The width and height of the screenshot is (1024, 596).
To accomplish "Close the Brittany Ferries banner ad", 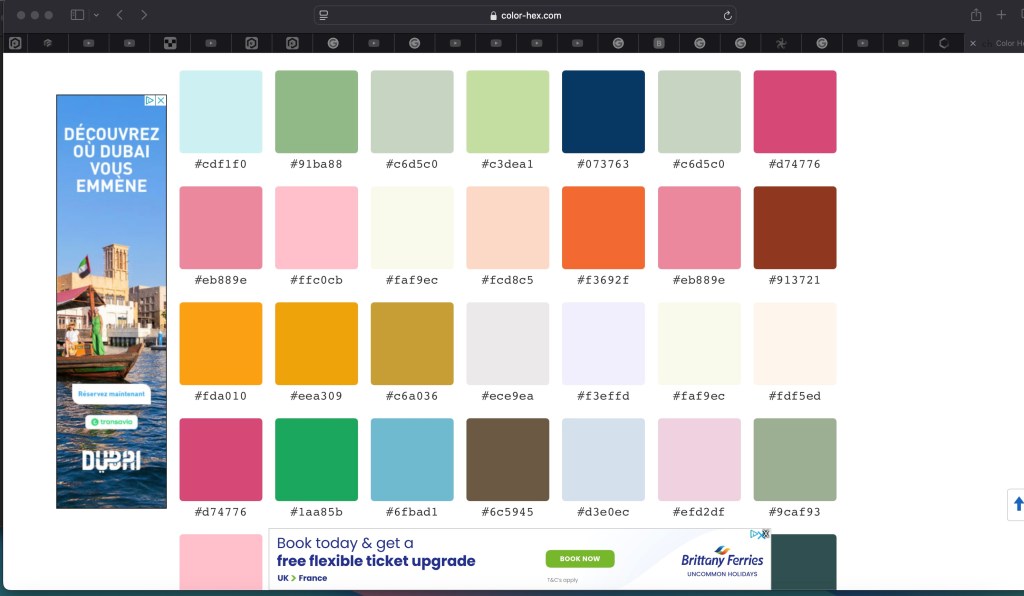I will (x=765, y=535).
